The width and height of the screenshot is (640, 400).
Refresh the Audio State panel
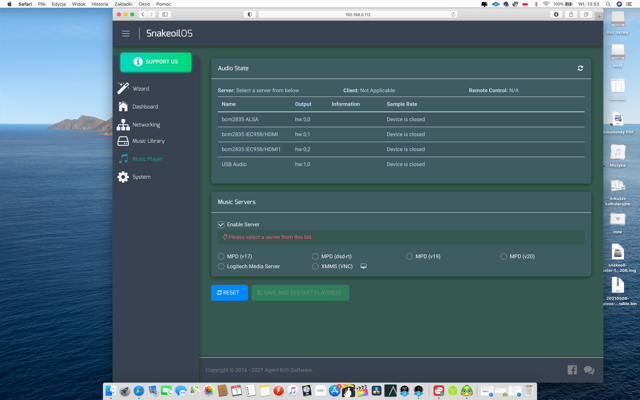click(x=580, y=68)
